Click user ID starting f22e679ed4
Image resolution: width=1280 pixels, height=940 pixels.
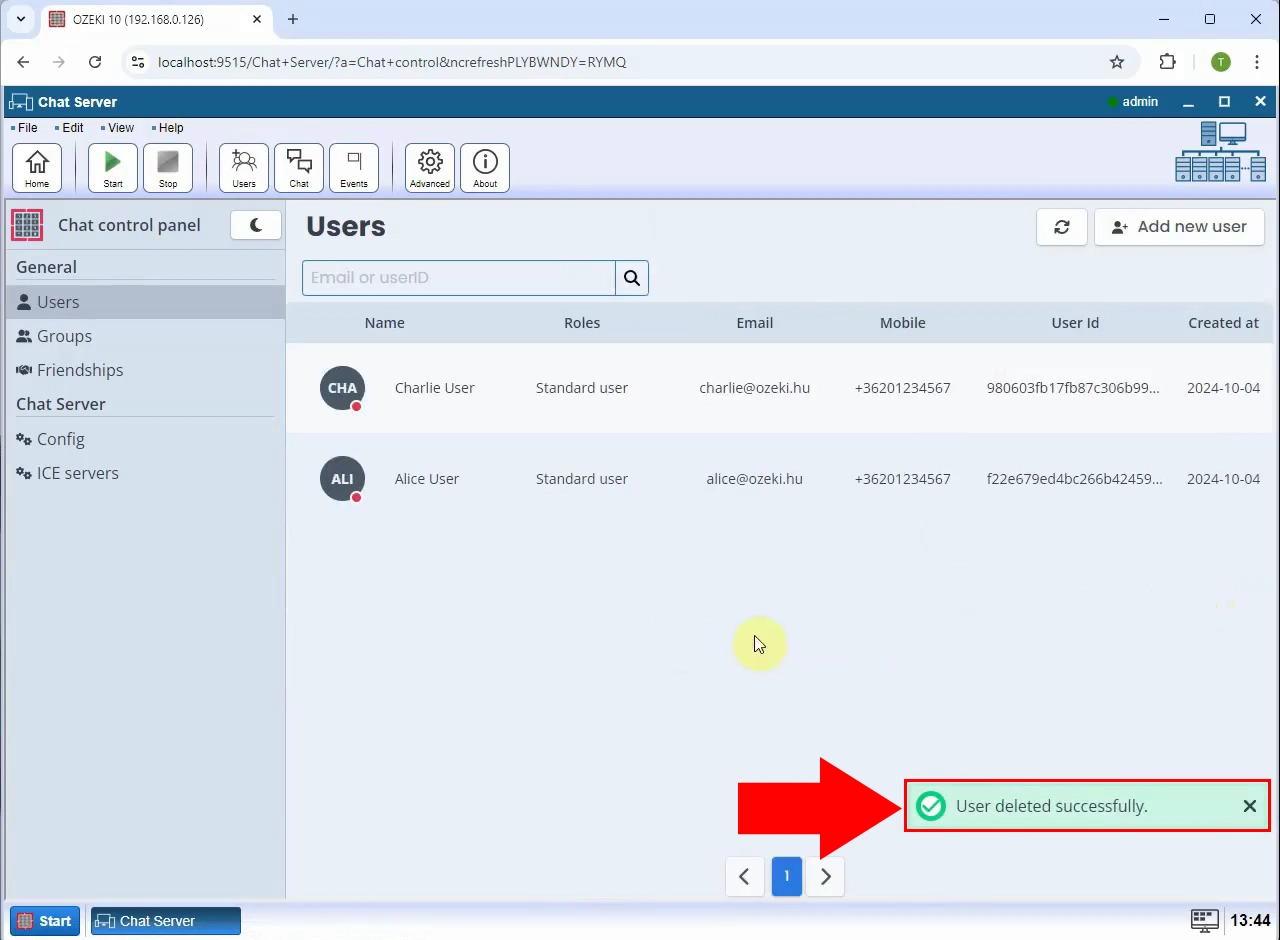coord(1075,479)
